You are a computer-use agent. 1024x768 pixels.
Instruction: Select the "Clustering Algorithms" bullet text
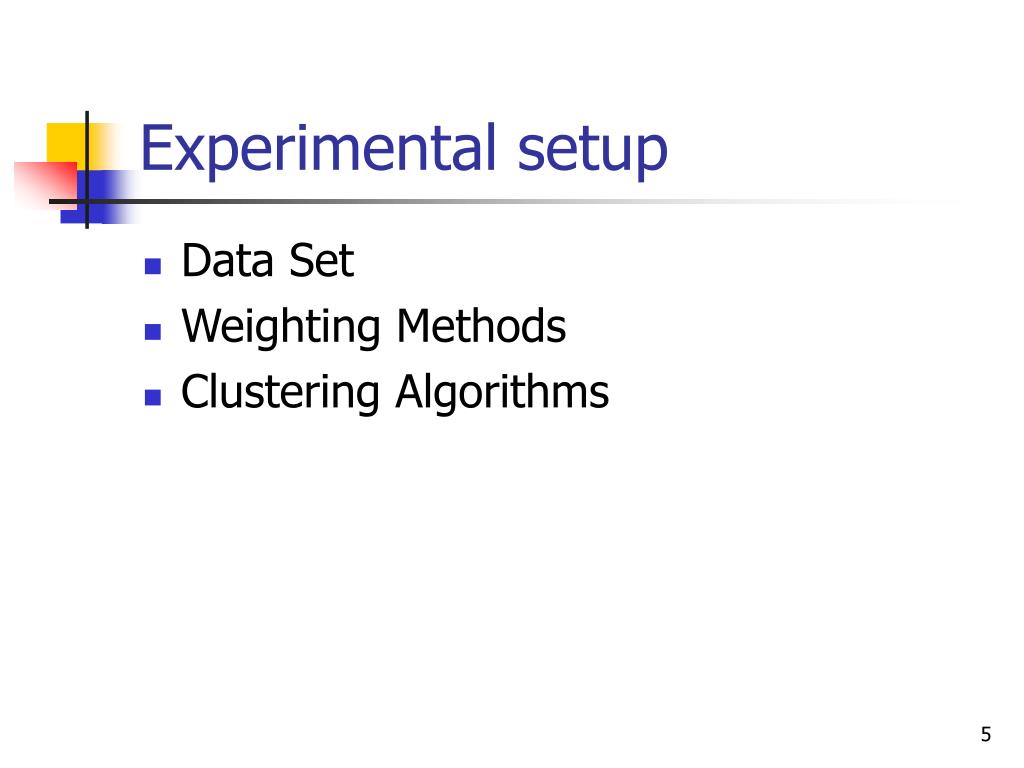click(395, 392)
